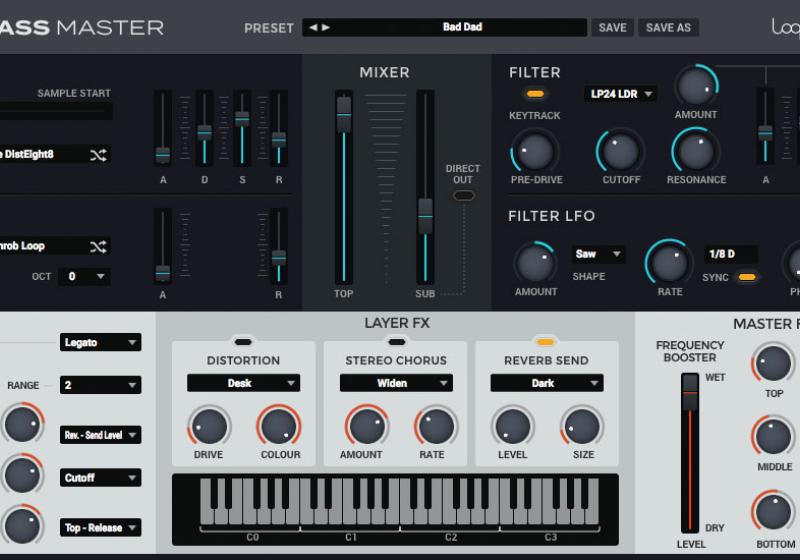Click the Distortion DRIVE knob

pos(209,427)
